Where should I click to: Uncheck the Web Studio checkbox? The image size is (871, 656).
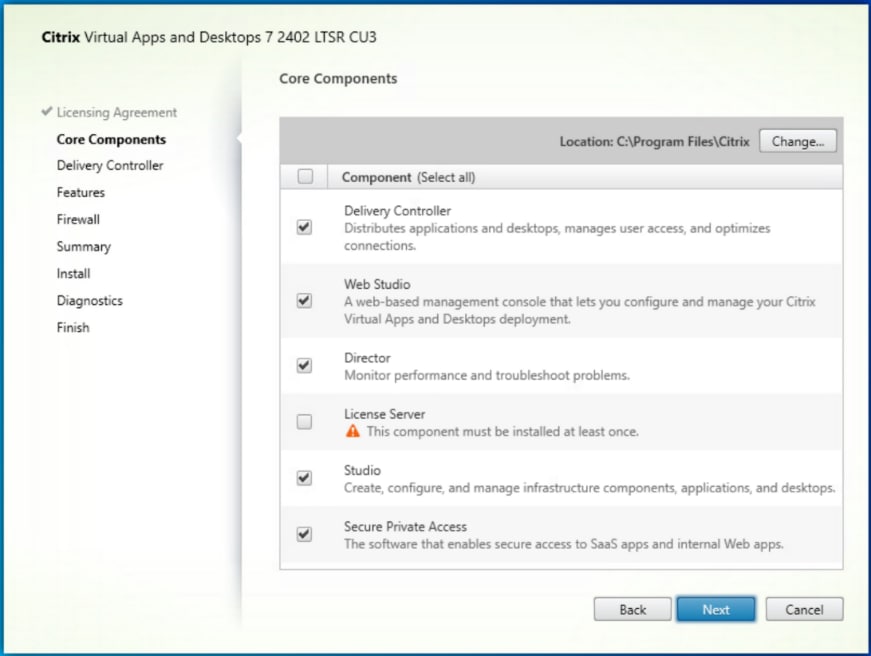tap(304, 301)
